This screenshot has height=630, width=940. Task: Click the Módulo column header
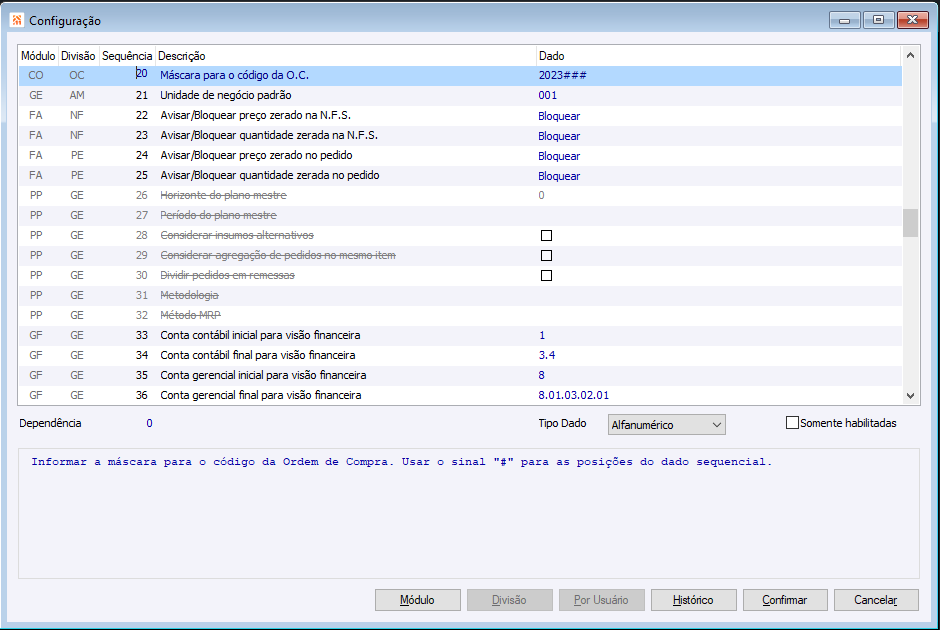coord(38,56)
